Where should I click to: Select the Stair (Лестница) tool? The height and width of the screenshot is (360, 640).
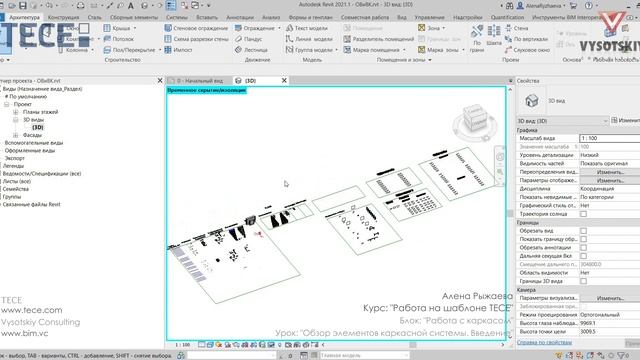coord(251,50)
